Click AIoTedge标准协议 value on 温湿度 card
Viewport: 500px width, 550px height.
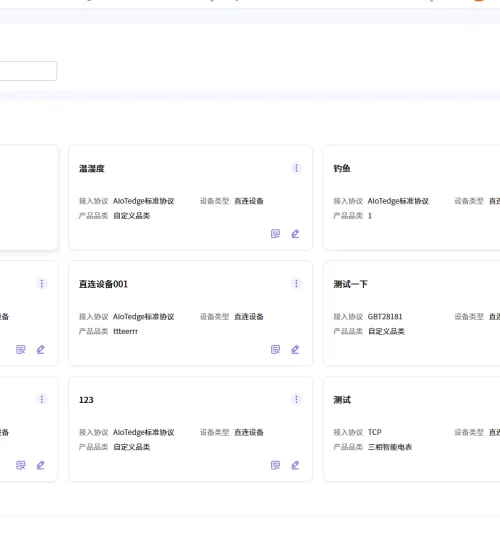point(144,201)
